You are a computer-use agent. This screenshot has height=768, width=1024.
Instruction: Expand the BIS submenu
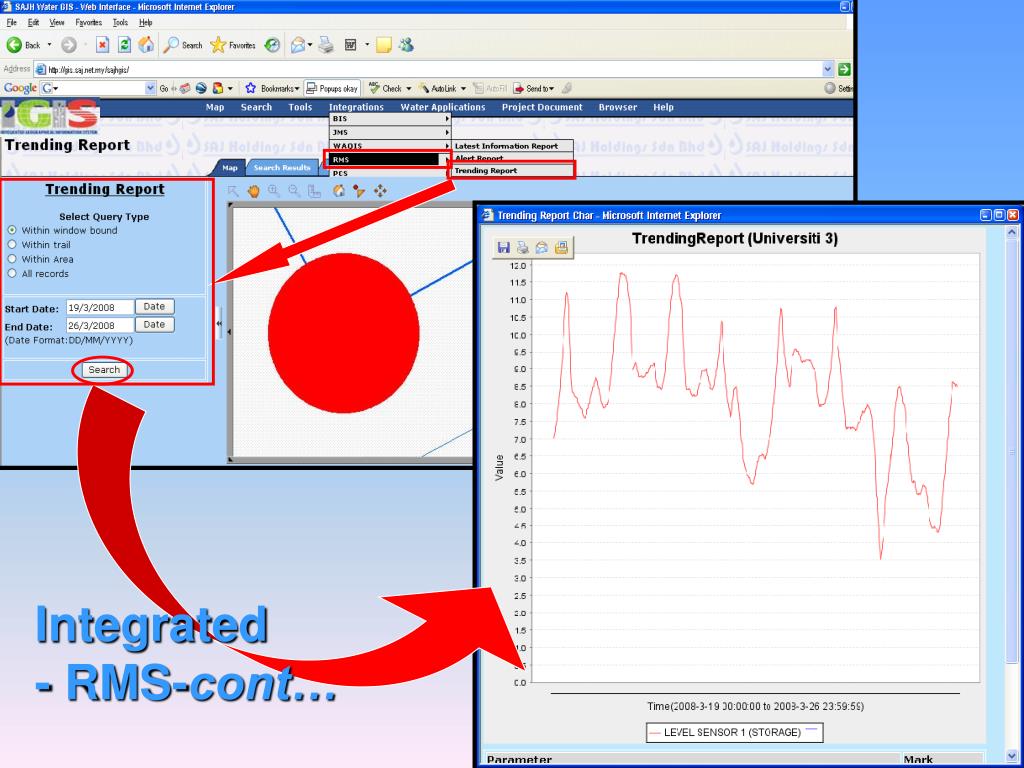click(x=391, y=119)
